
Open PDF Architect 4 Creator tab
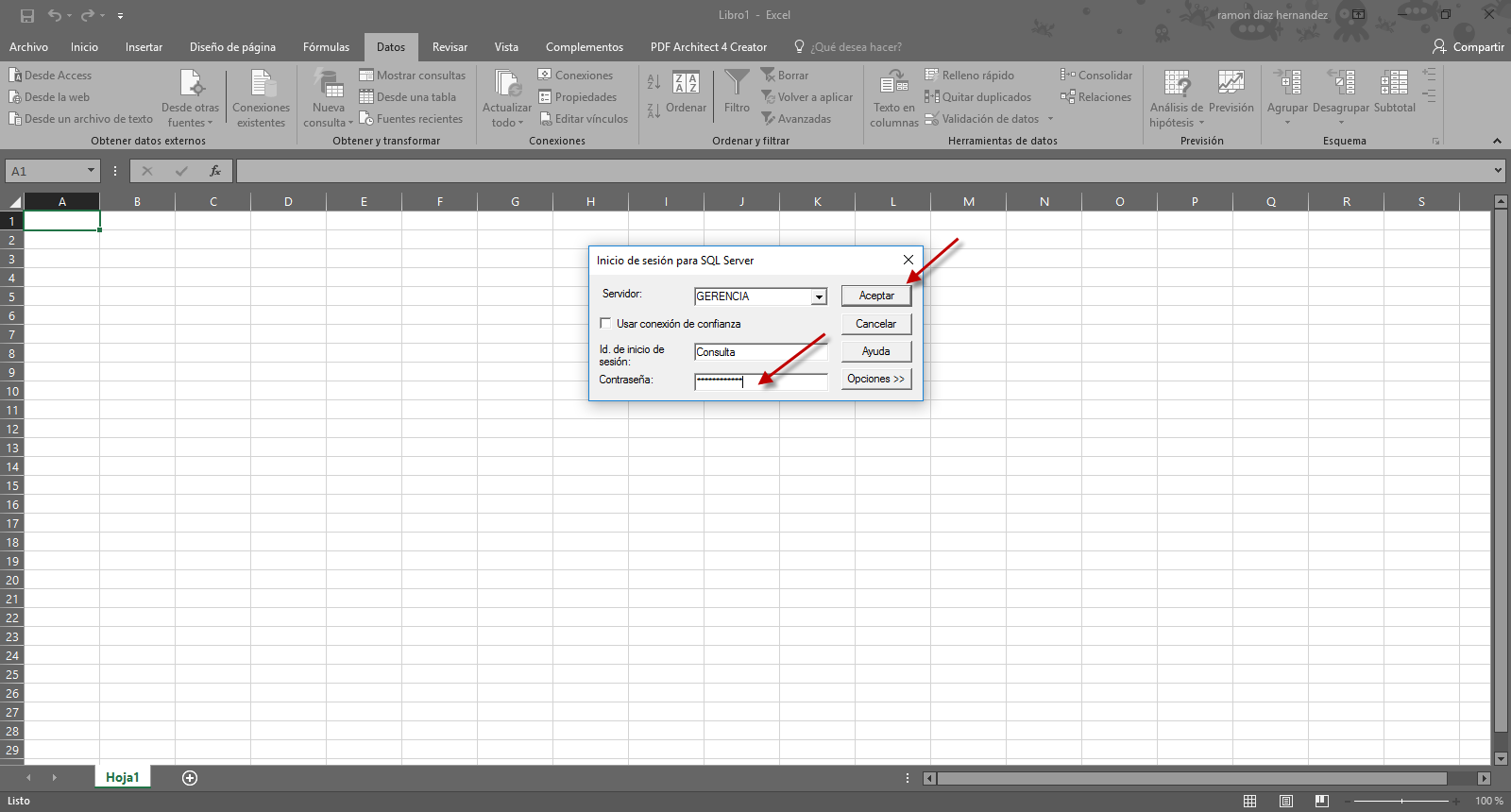pos(708,47)
